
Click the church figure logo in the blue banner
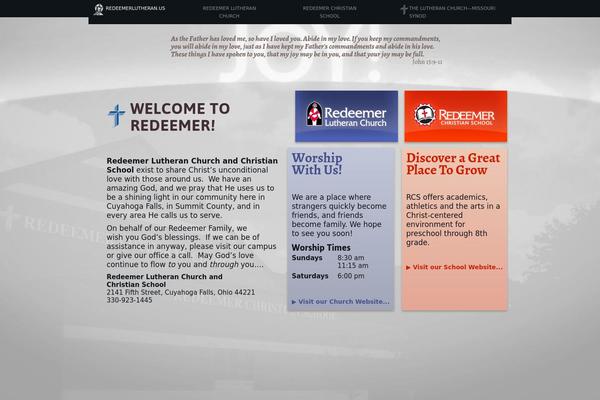[315, 114]
